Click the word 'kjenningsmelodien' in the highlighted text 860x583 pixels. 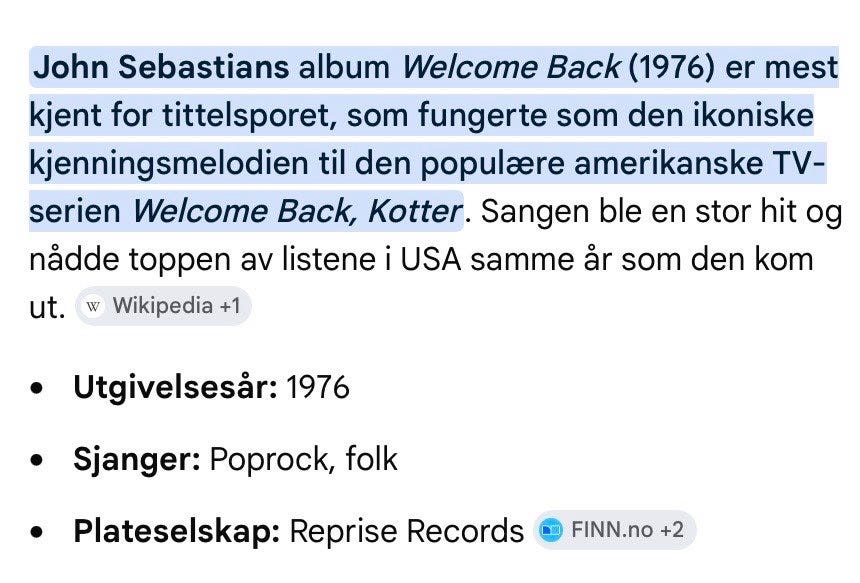point(168,163)
